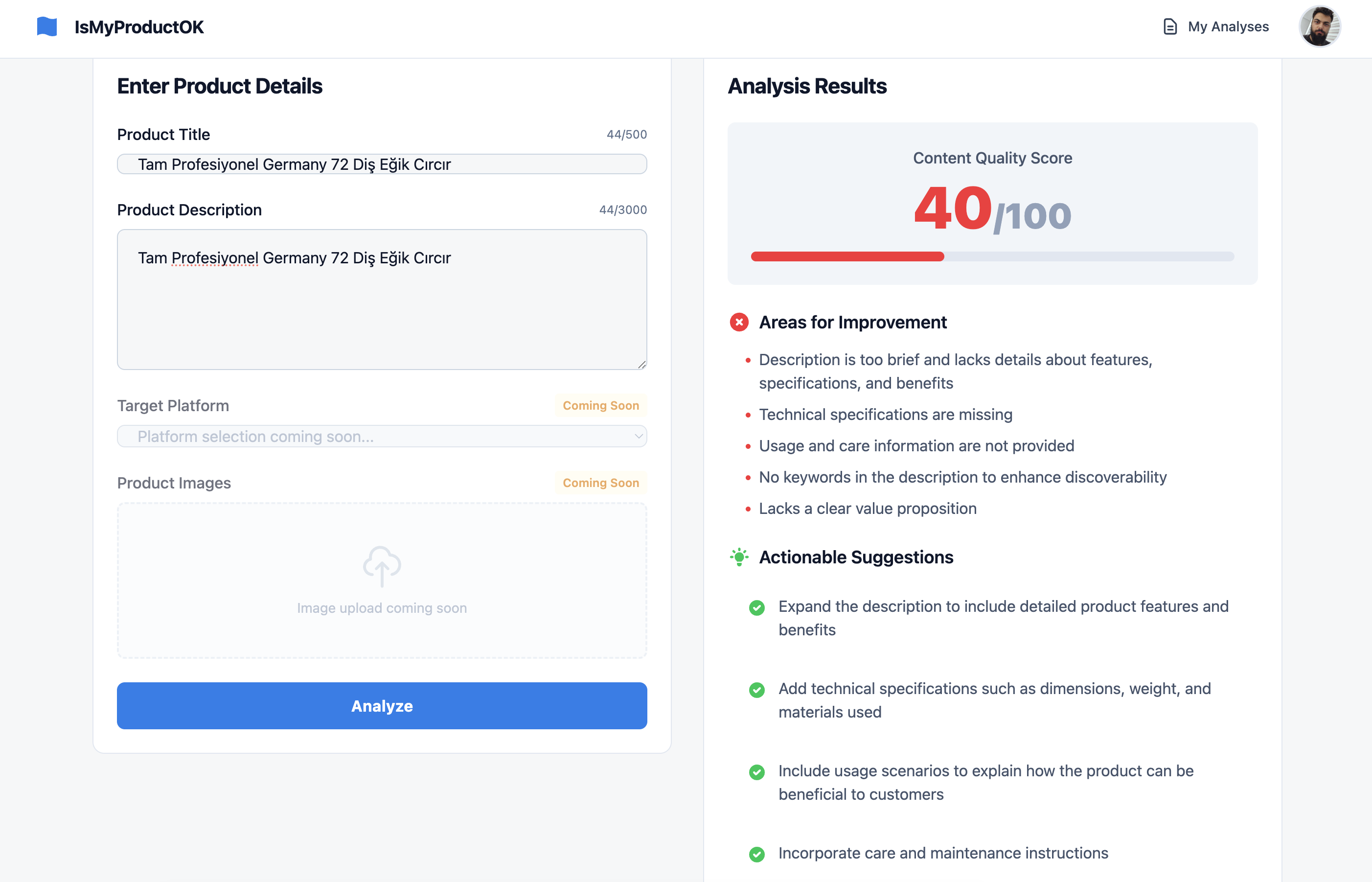Click the lightbulb Actionable Suggestions icon

pos(739,556)
